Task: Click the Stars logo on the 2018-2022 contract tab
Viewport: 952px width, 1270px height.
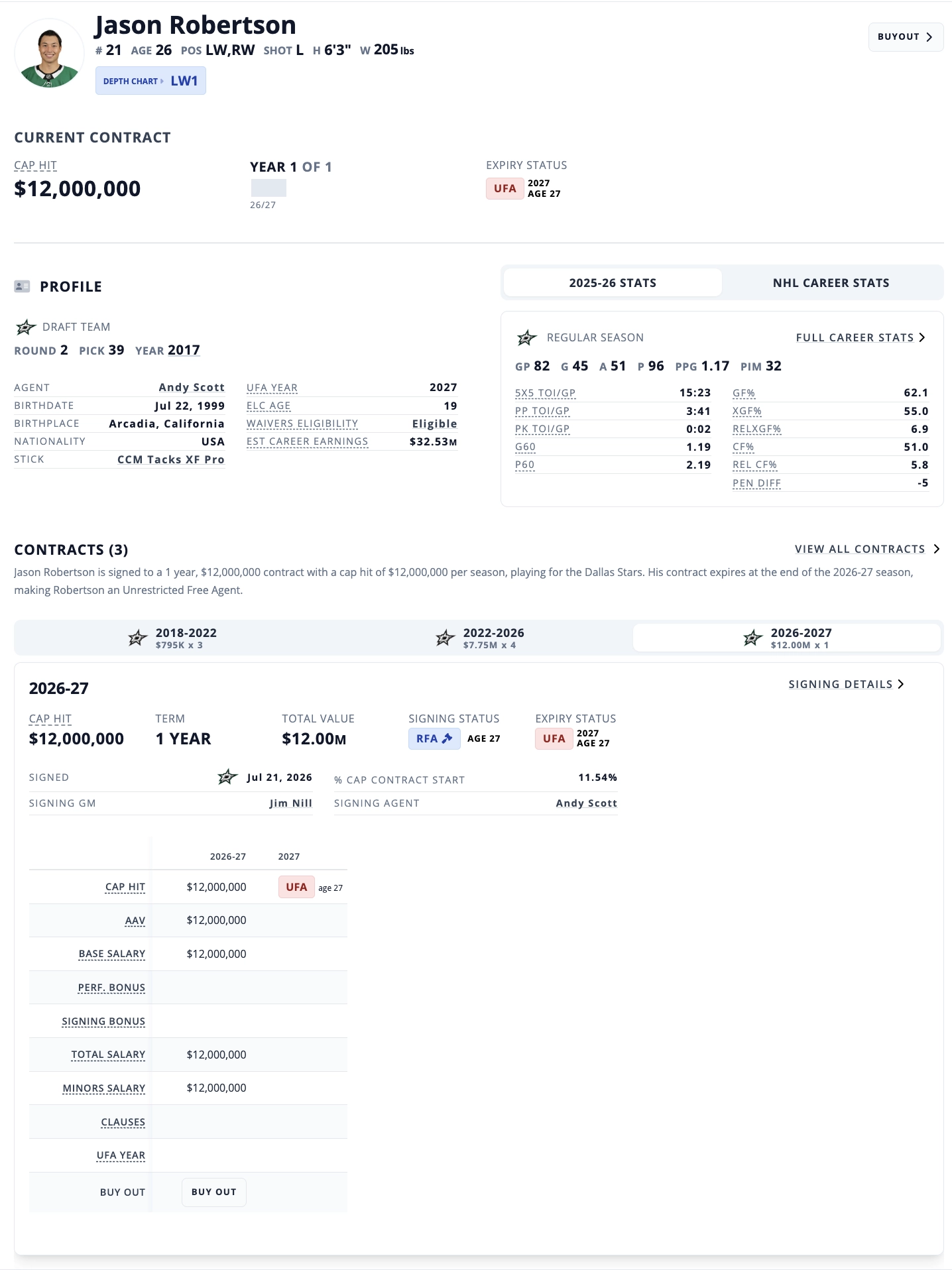Action: [x=137, y=638]
